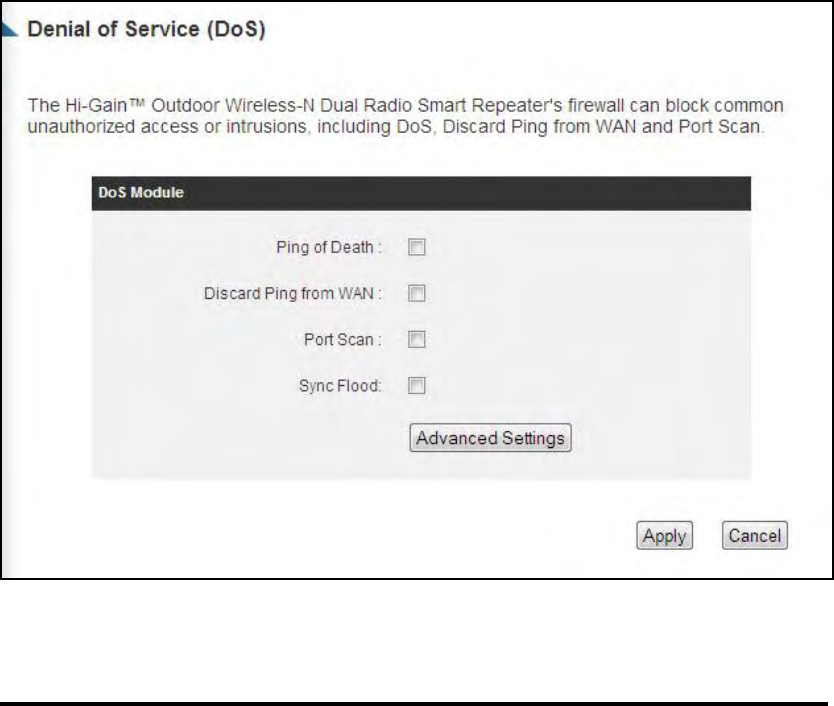This screenshot has height=706, width=834.
Task: Click the DoS Module title text
Action: click(141, 192)
